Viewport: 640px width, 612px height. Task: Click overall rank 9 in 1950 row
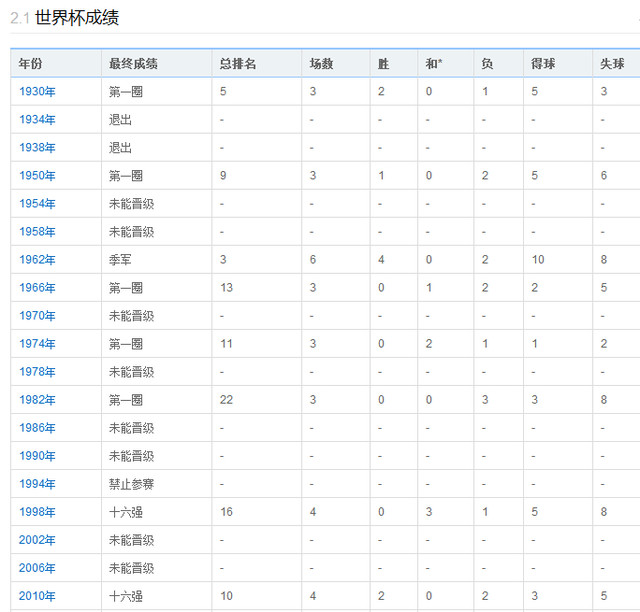coord(223,176)
